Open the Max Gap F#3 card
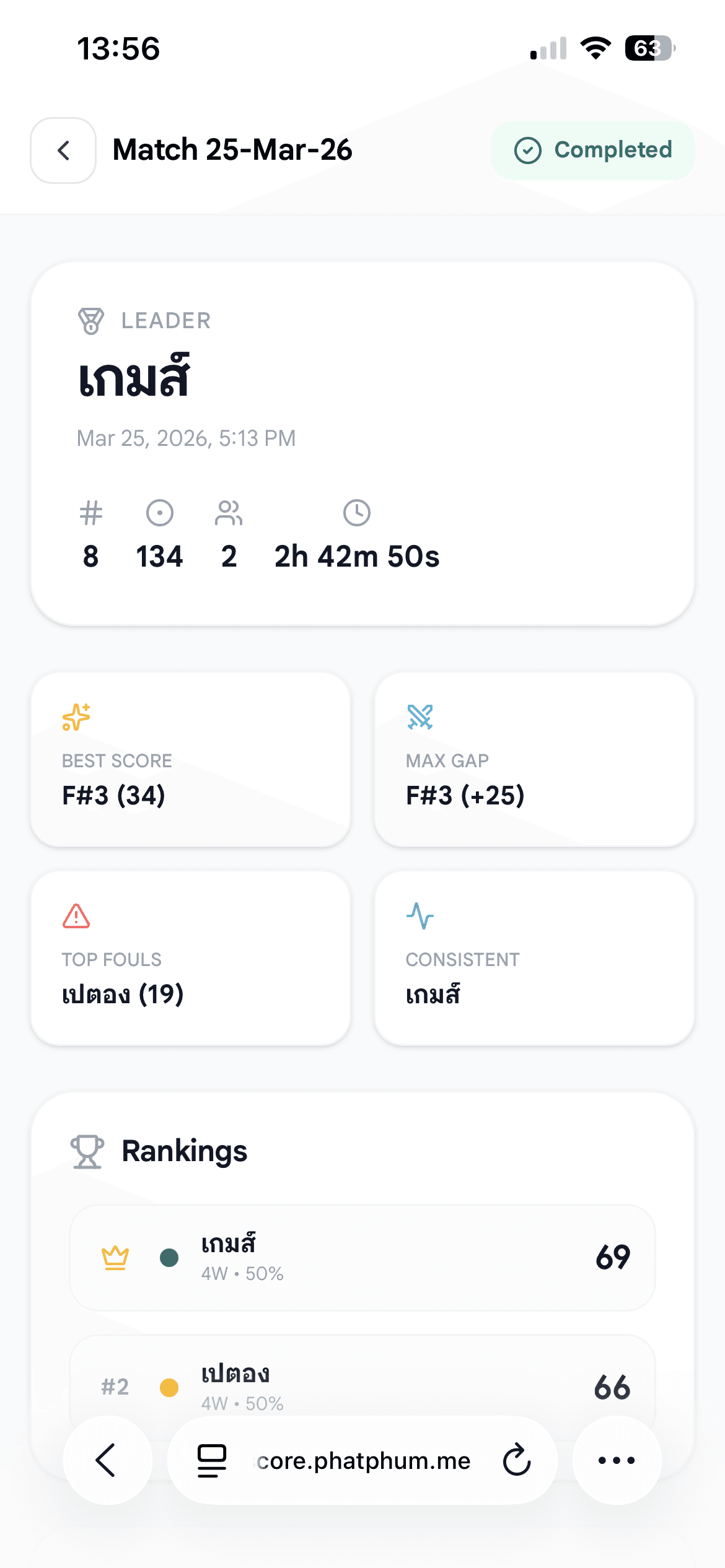This screenshot has width=725, height=1568. (x=534, y=759)
